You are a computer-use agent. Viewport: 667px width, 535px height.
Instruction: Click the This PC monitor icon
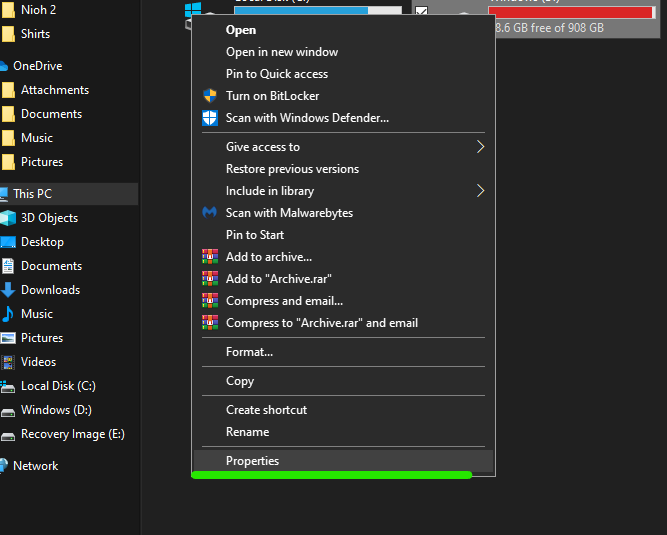[4, 194]
